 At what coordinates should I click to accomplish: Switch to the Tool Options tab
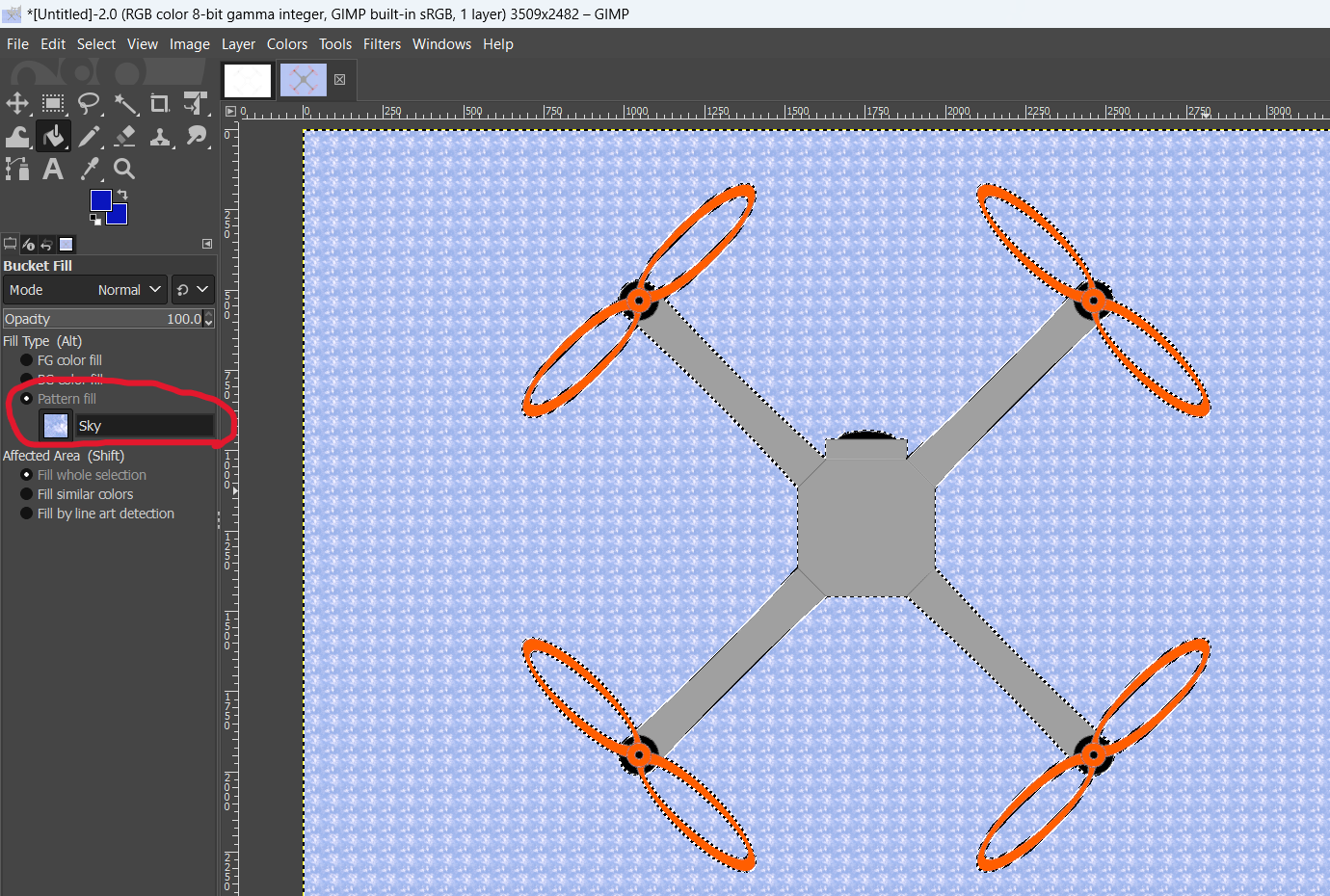point(11,244)
